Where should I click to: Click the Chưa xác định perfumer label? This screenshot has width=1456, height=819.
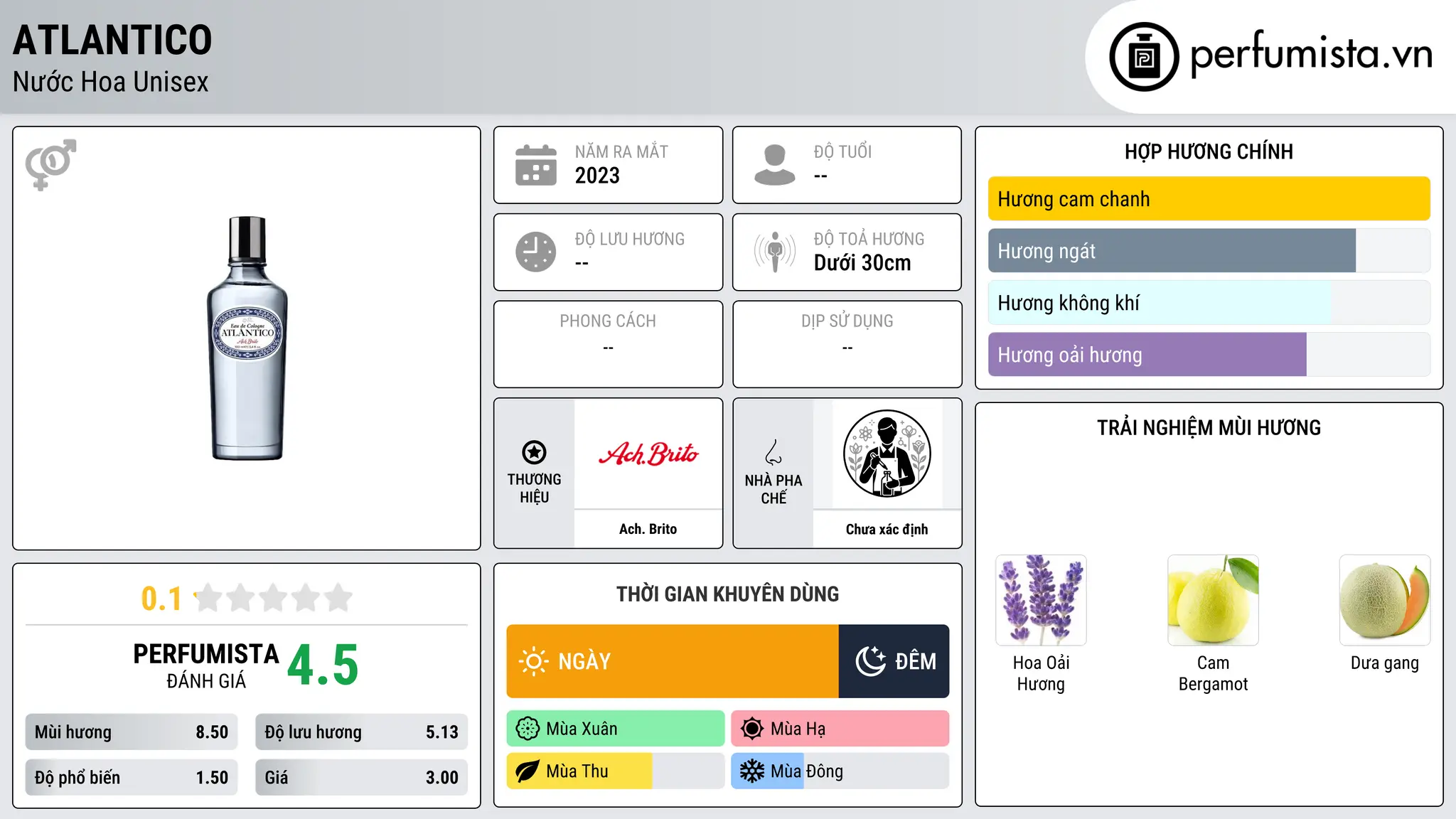(x=887, y=529)
